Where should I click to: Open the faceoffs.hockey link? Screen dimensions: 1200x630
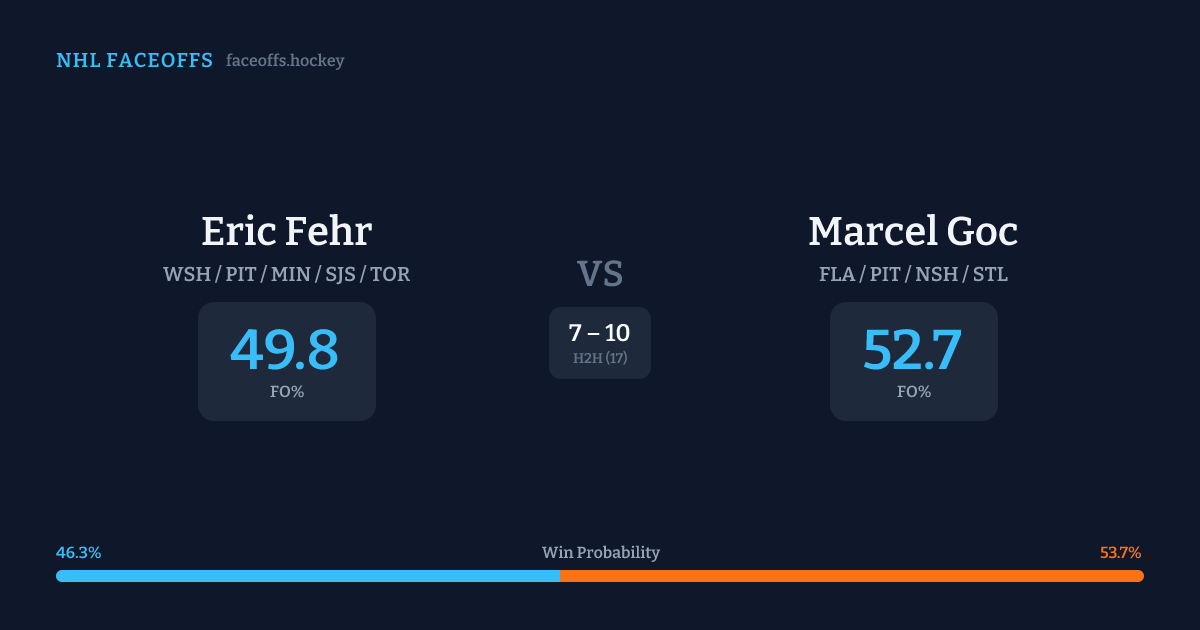pos(285,61)
